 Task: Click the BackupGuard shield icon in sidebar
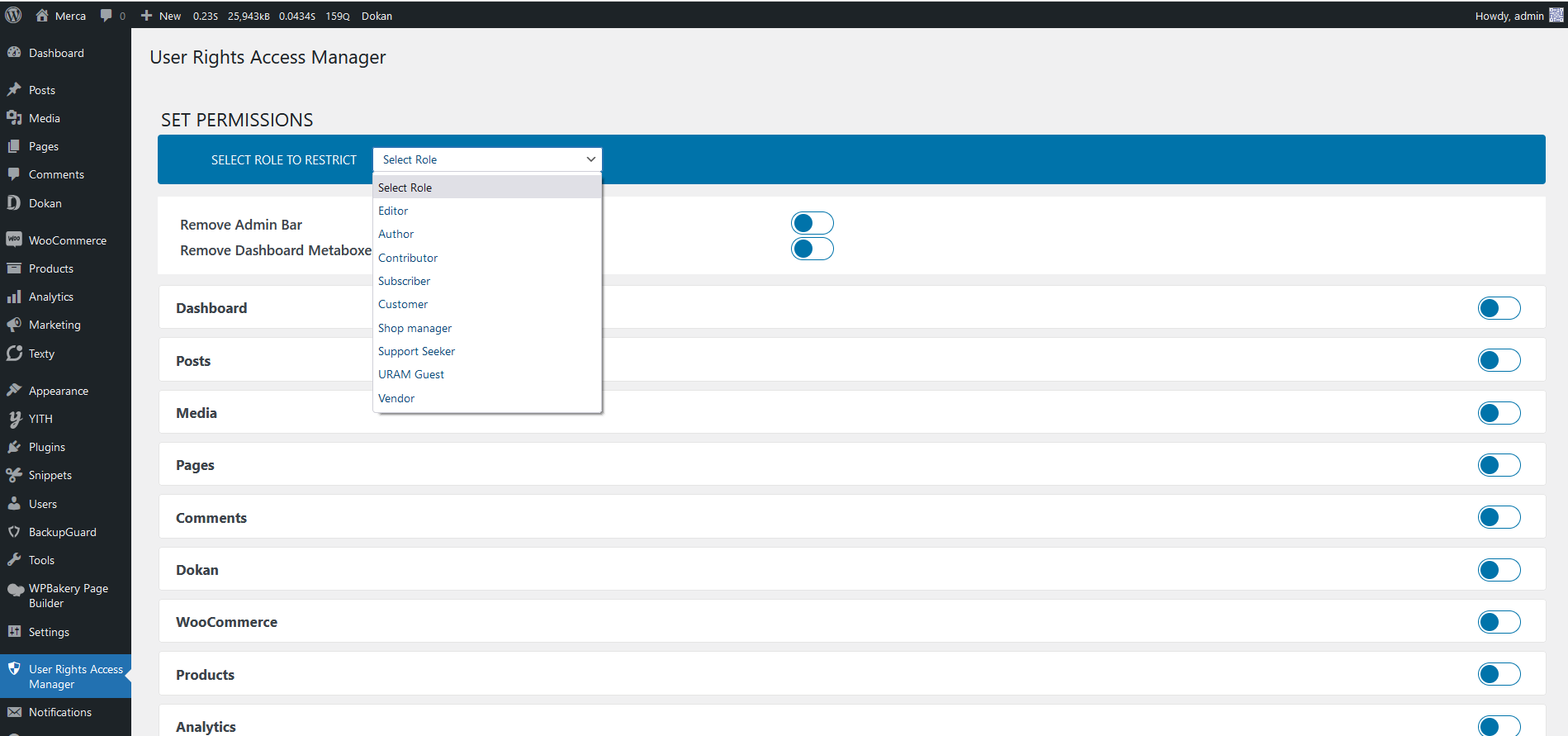pos(14,531)
